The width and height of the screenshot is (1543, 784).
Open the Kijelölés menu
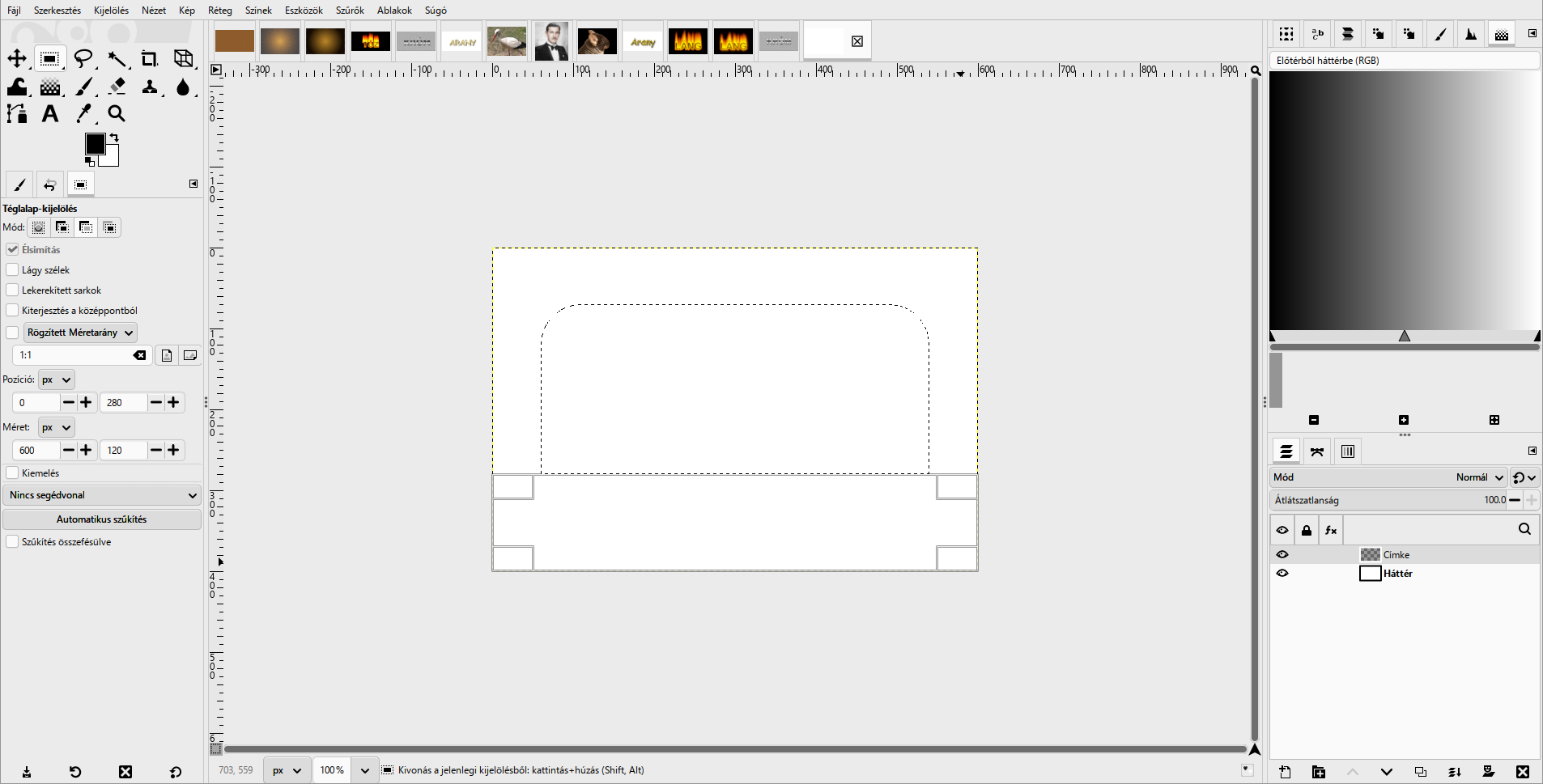pos(111,11)
